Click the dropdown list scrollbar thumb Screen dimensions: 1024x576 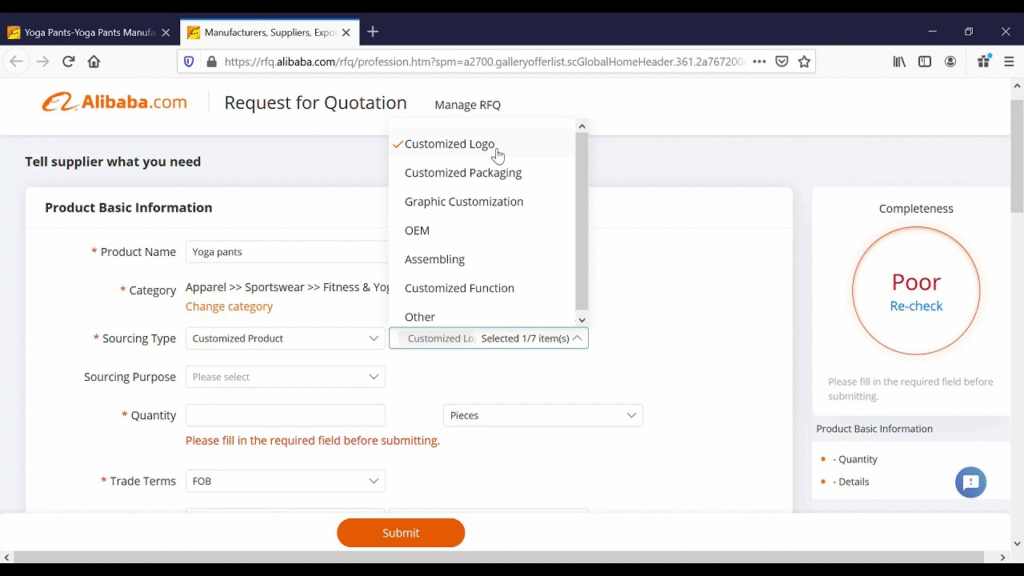[x=582, y=220]
